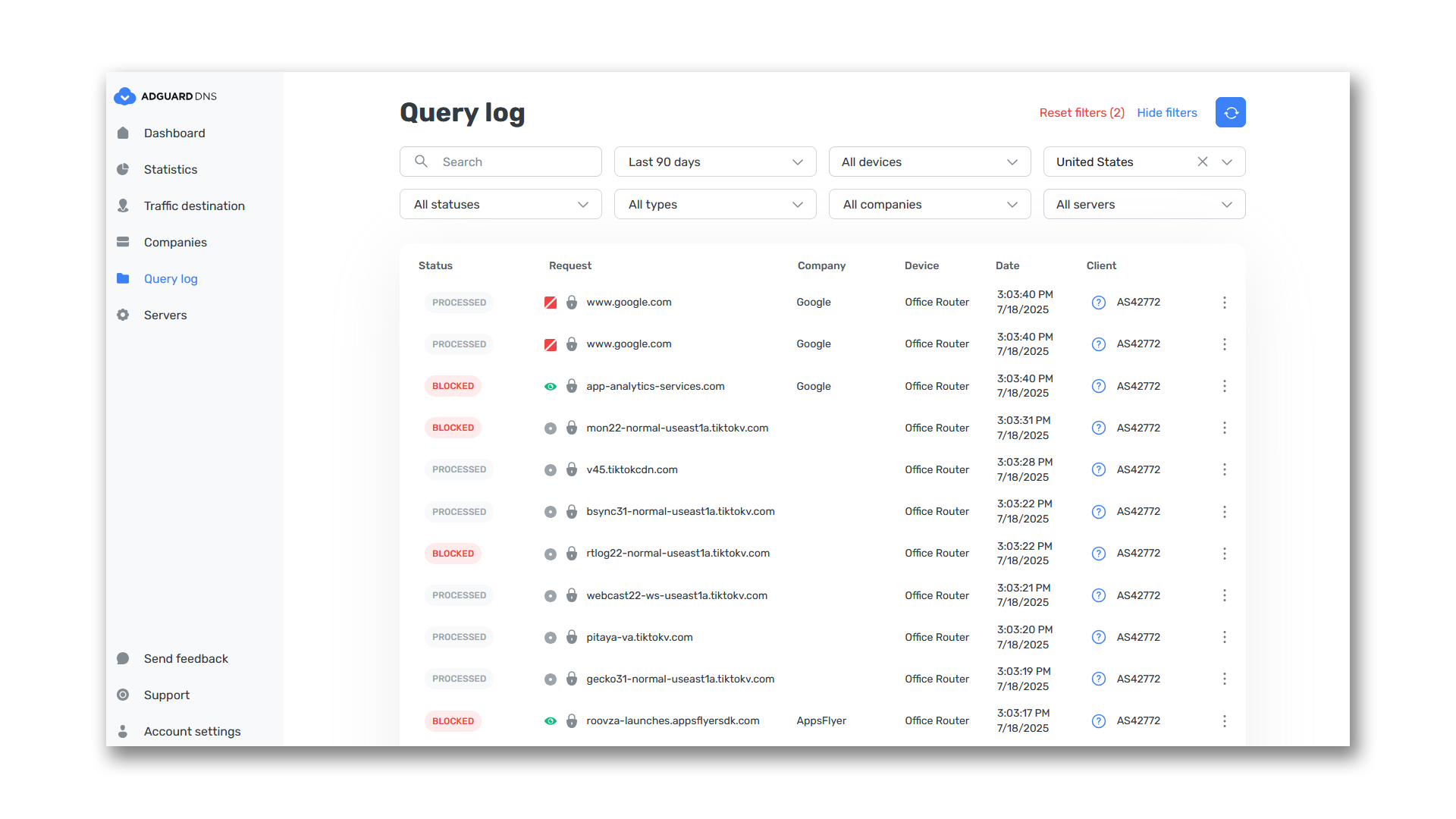Open Account settings
Image resolution: width=1456 pixels, height=819 pixels.
point(192,731)
